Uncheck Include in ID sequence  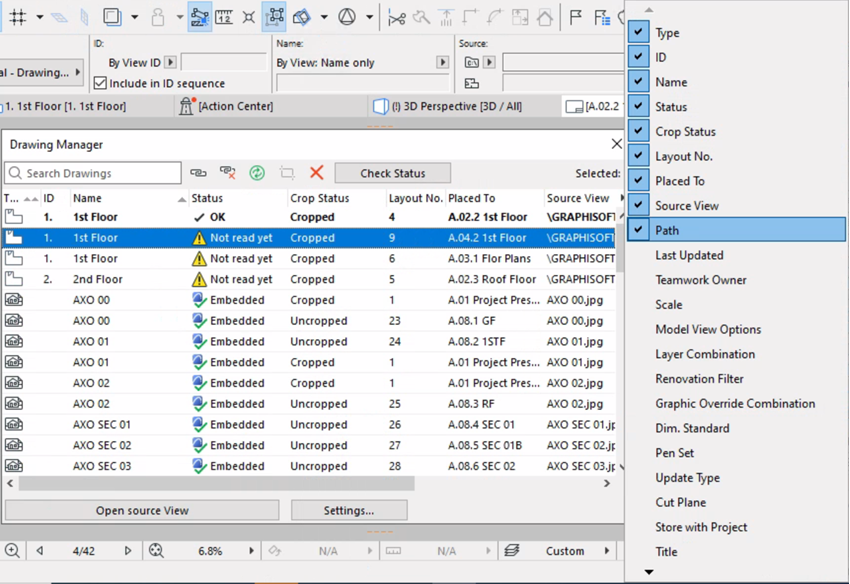click(x=100, y=83)
